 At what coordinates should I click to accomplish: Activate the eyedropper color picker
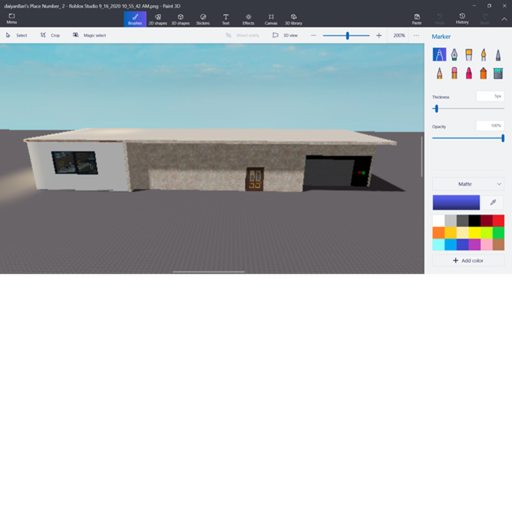(493, 202)
